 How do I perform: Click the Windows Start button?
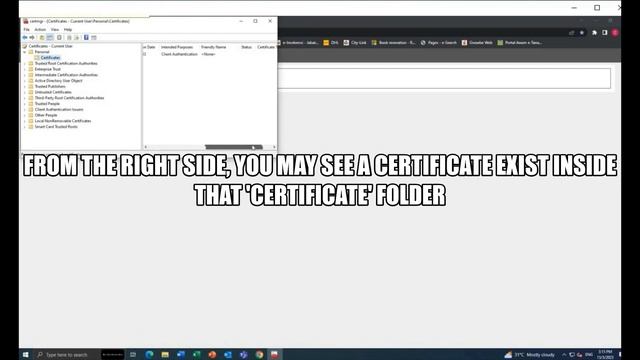tap(26, 355)
